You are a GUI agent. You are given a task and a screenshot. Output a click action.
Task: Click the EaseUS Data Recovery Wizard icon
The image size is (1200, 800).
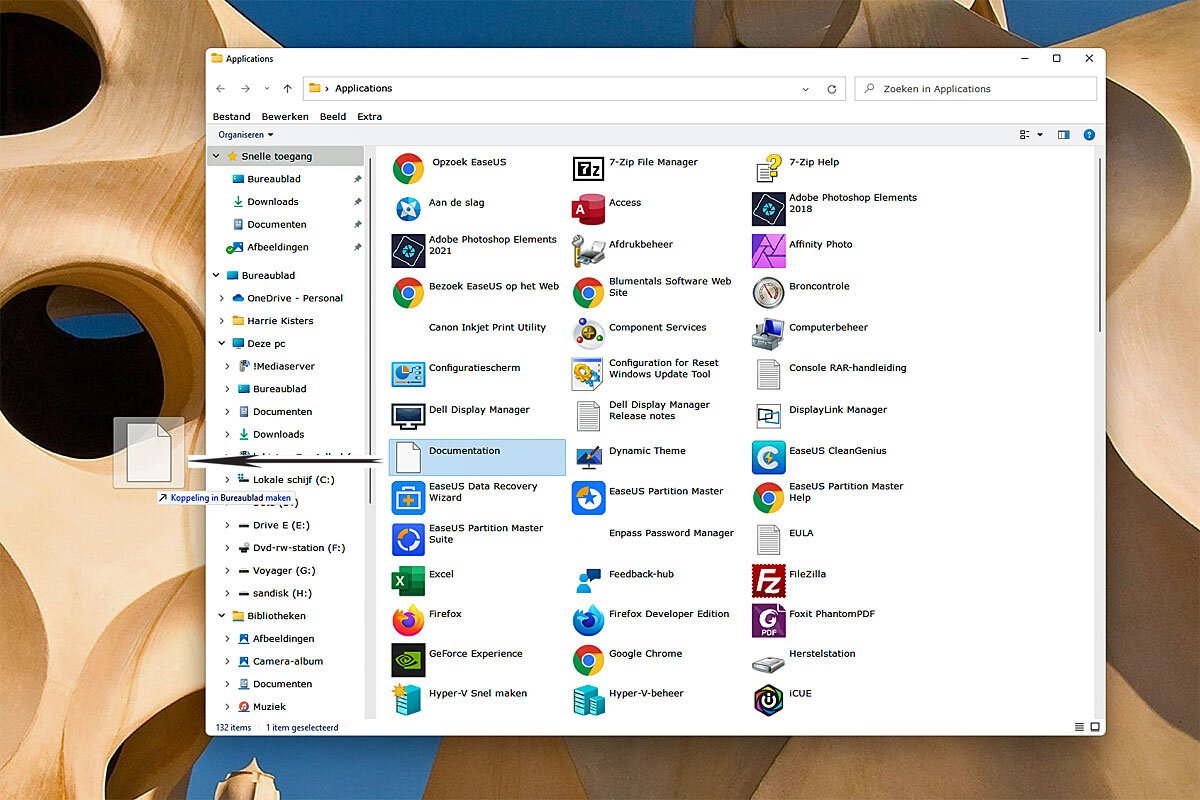point(408,498)
